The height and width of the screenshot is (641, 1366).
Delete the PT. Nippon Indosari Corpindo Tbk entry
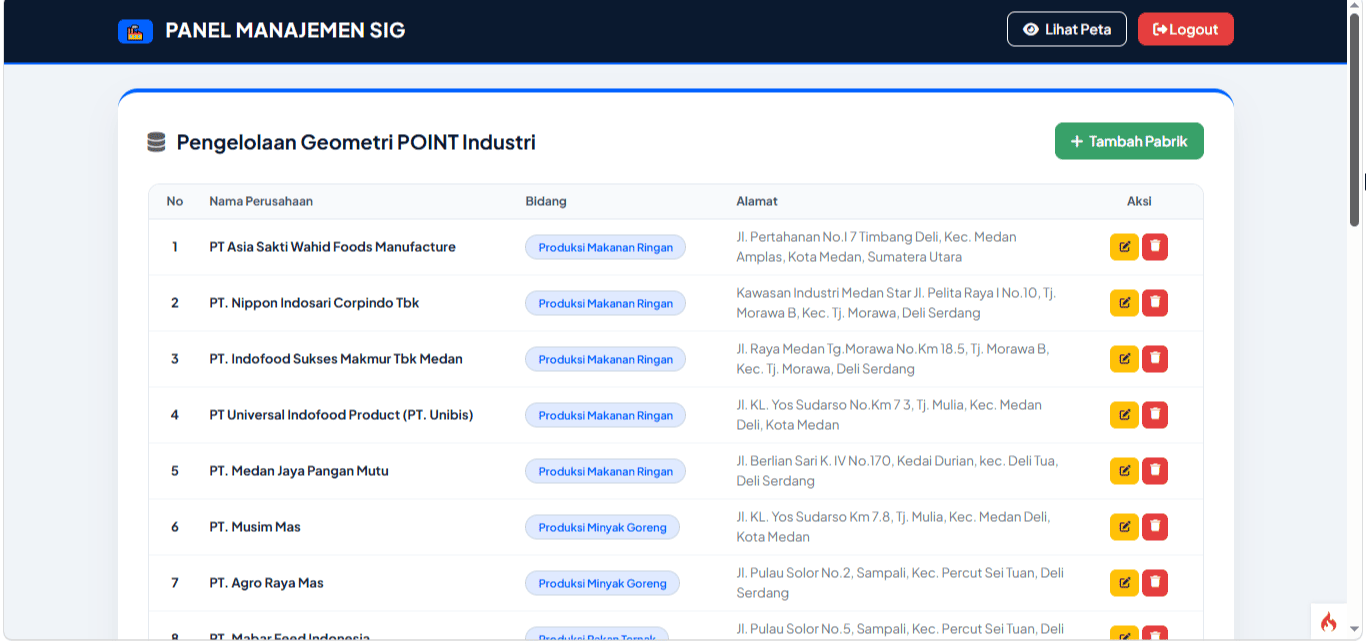pos(1155,303)
